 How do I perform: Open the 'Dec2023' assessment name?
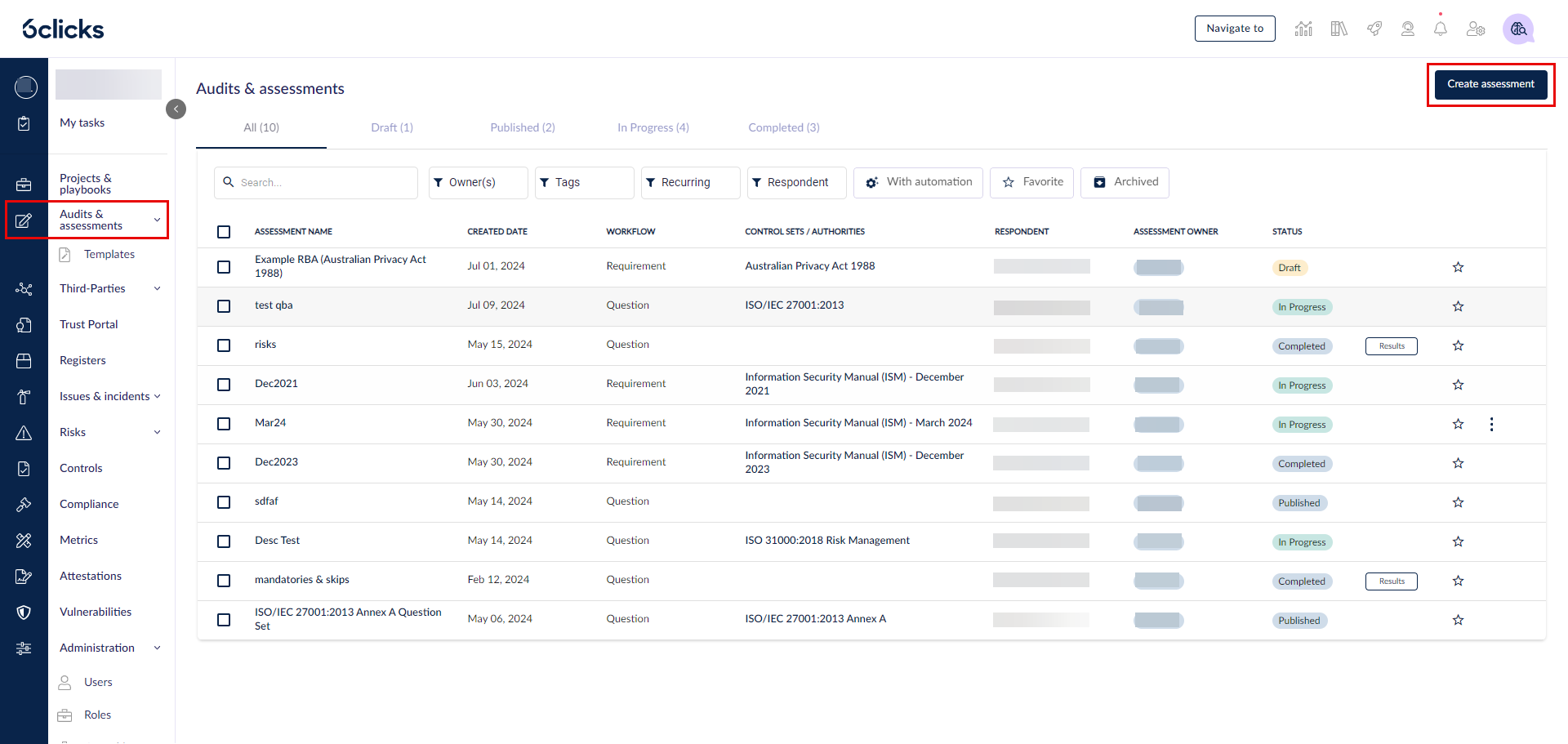pos(276,462)
